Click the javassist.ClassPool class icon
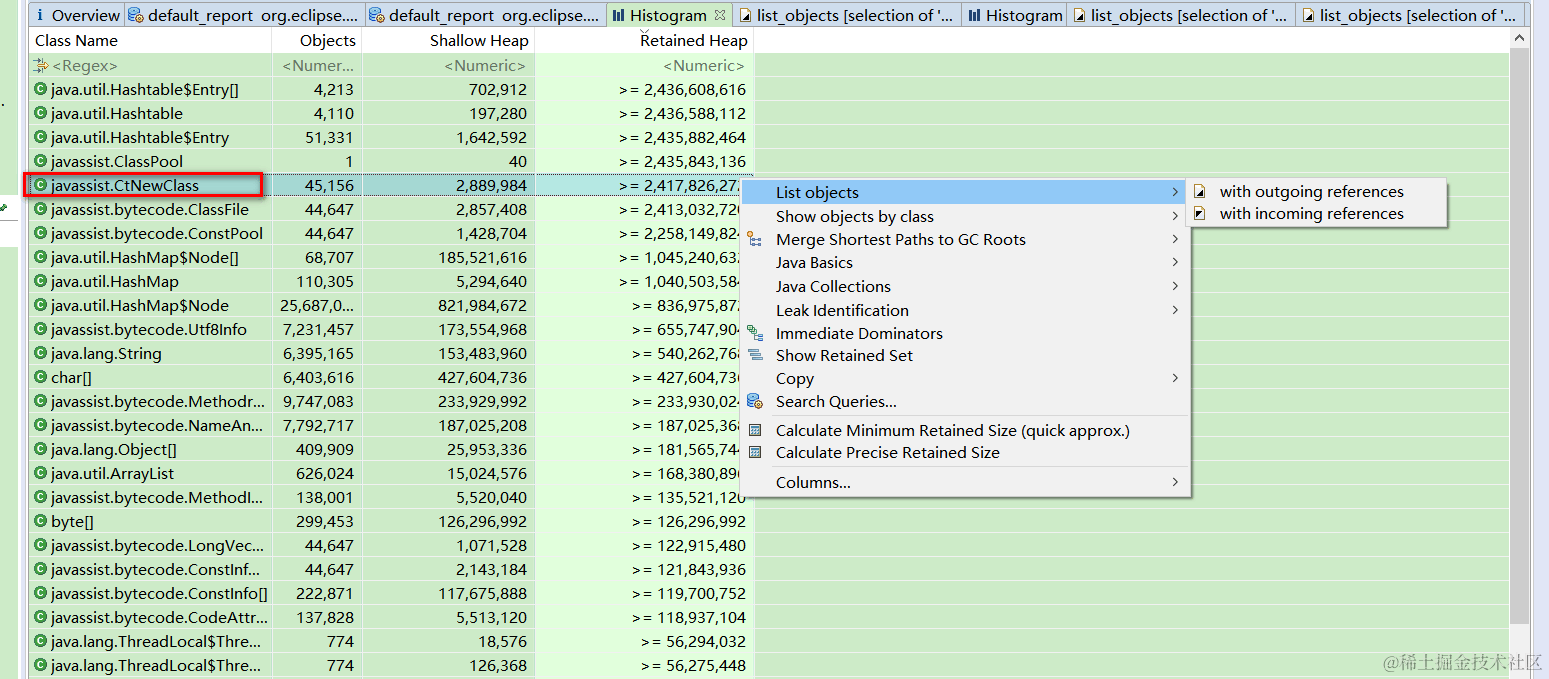The image size is (1549, 679). [x=40, y=161]
